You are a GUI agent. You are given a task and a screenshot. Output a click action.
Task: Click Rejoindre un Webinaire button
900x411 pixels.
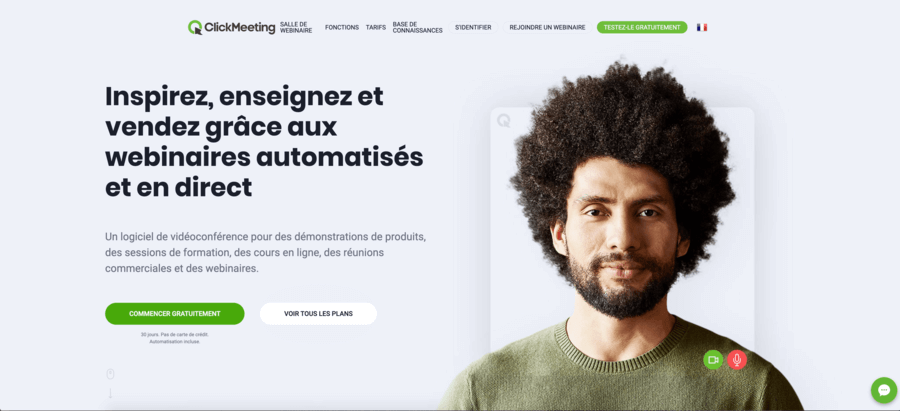(548, 28)
